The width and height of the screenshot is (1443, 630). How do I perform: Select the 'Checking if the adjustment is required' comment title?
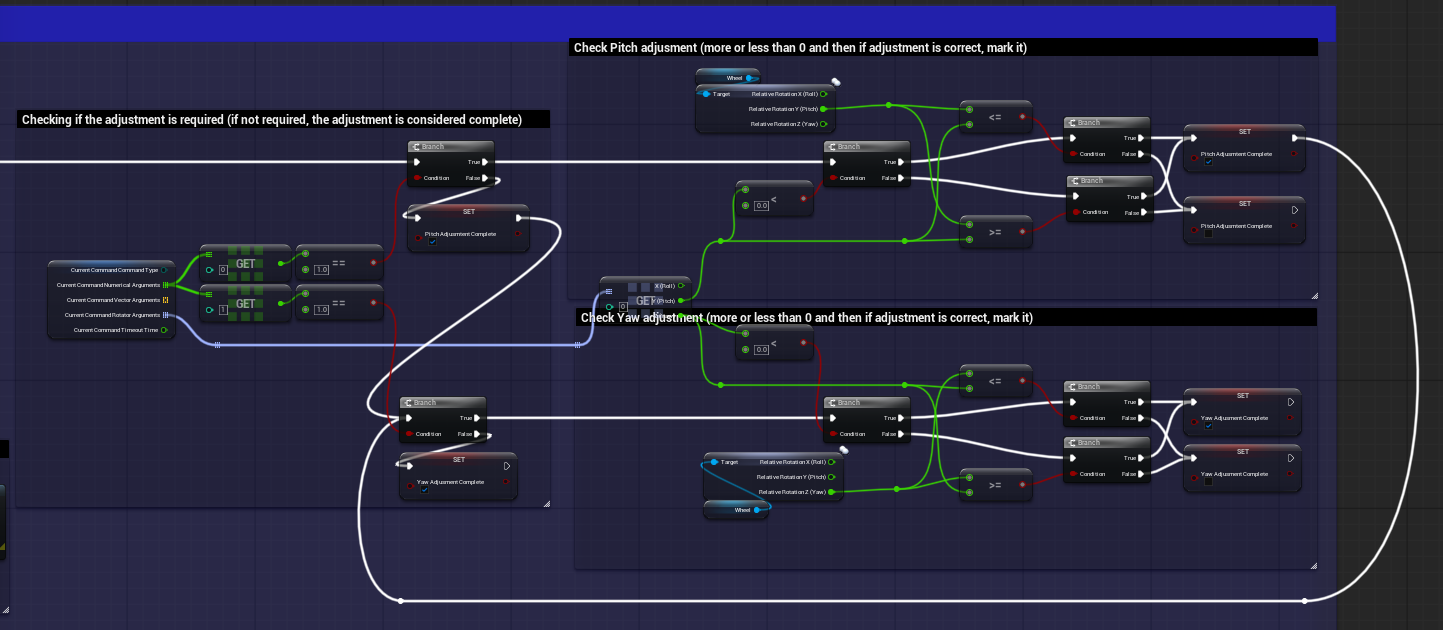pos(272,120)
